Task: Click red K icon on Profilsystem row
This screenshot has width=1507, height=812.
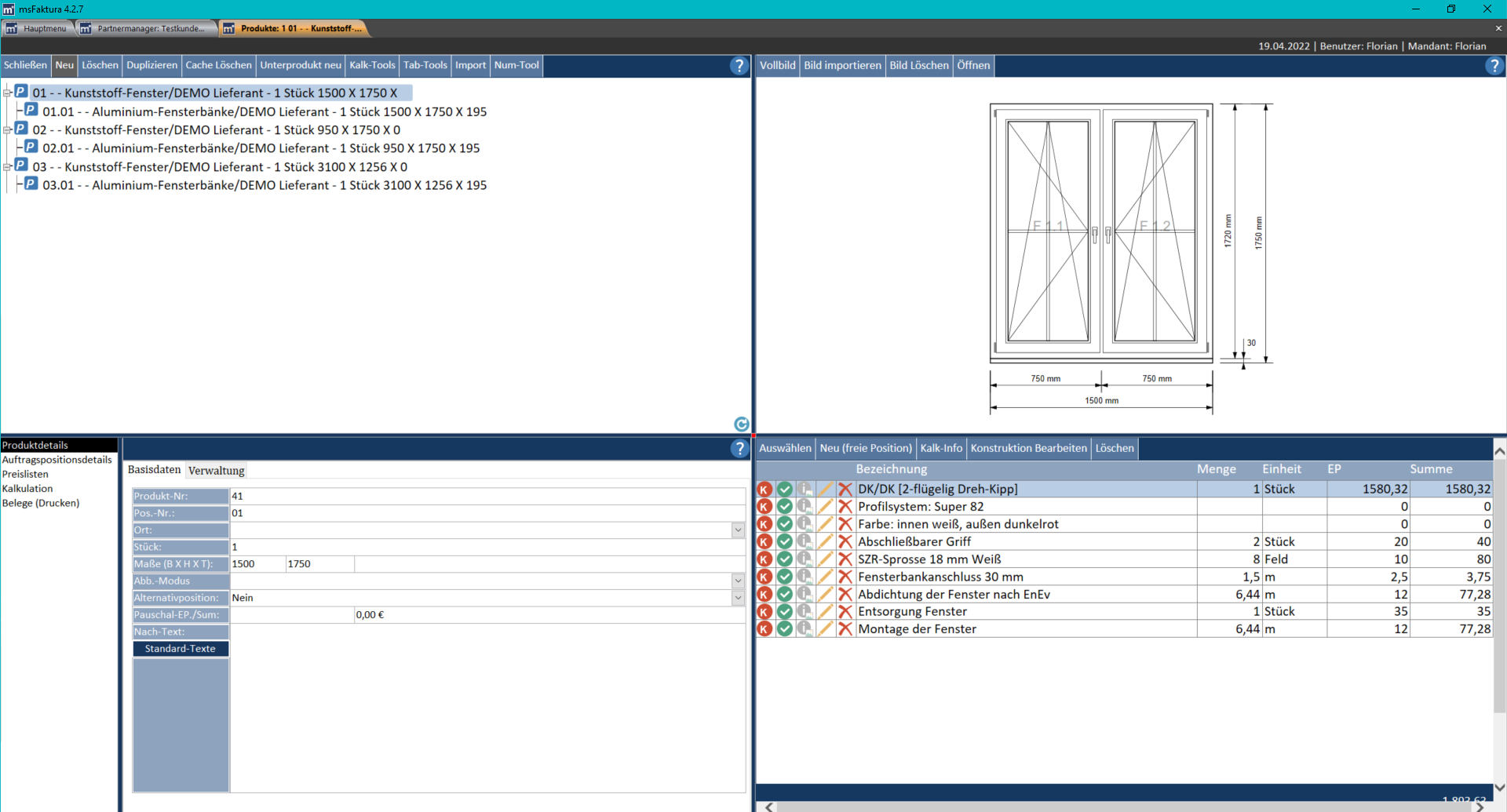Action: (x=764, y=507)
